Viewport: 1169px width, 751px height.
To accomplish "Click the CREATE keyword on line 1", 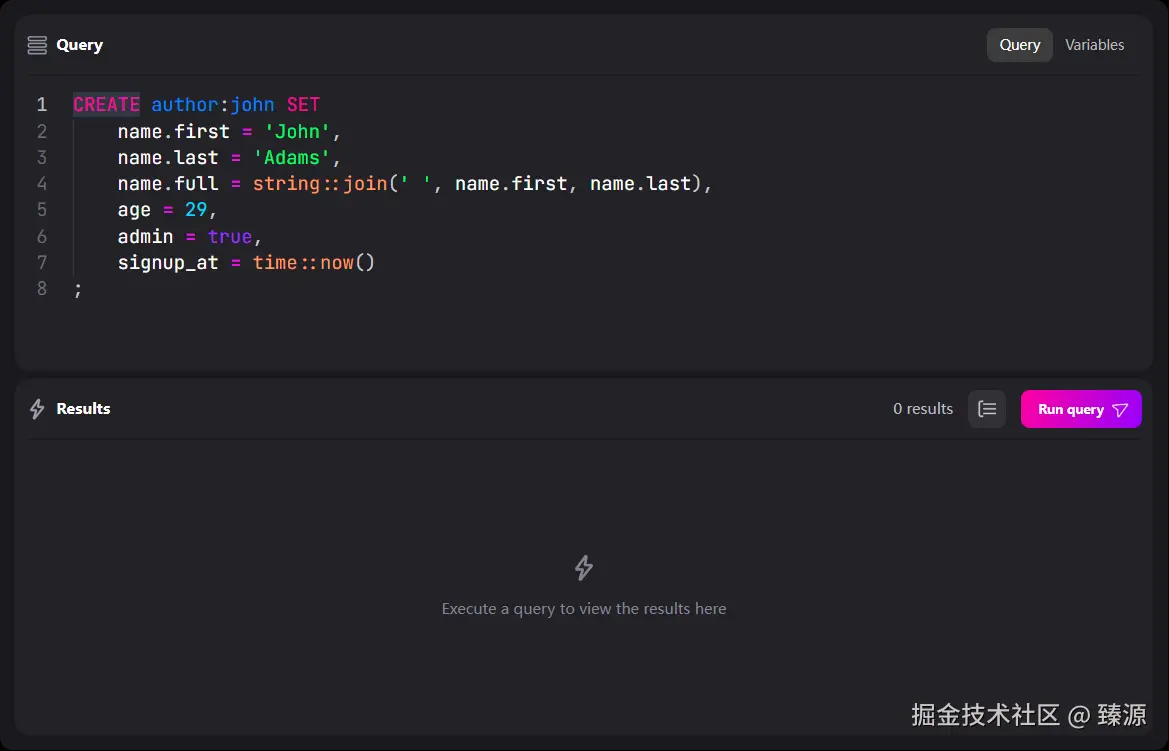I will click(x=106, y=105).
